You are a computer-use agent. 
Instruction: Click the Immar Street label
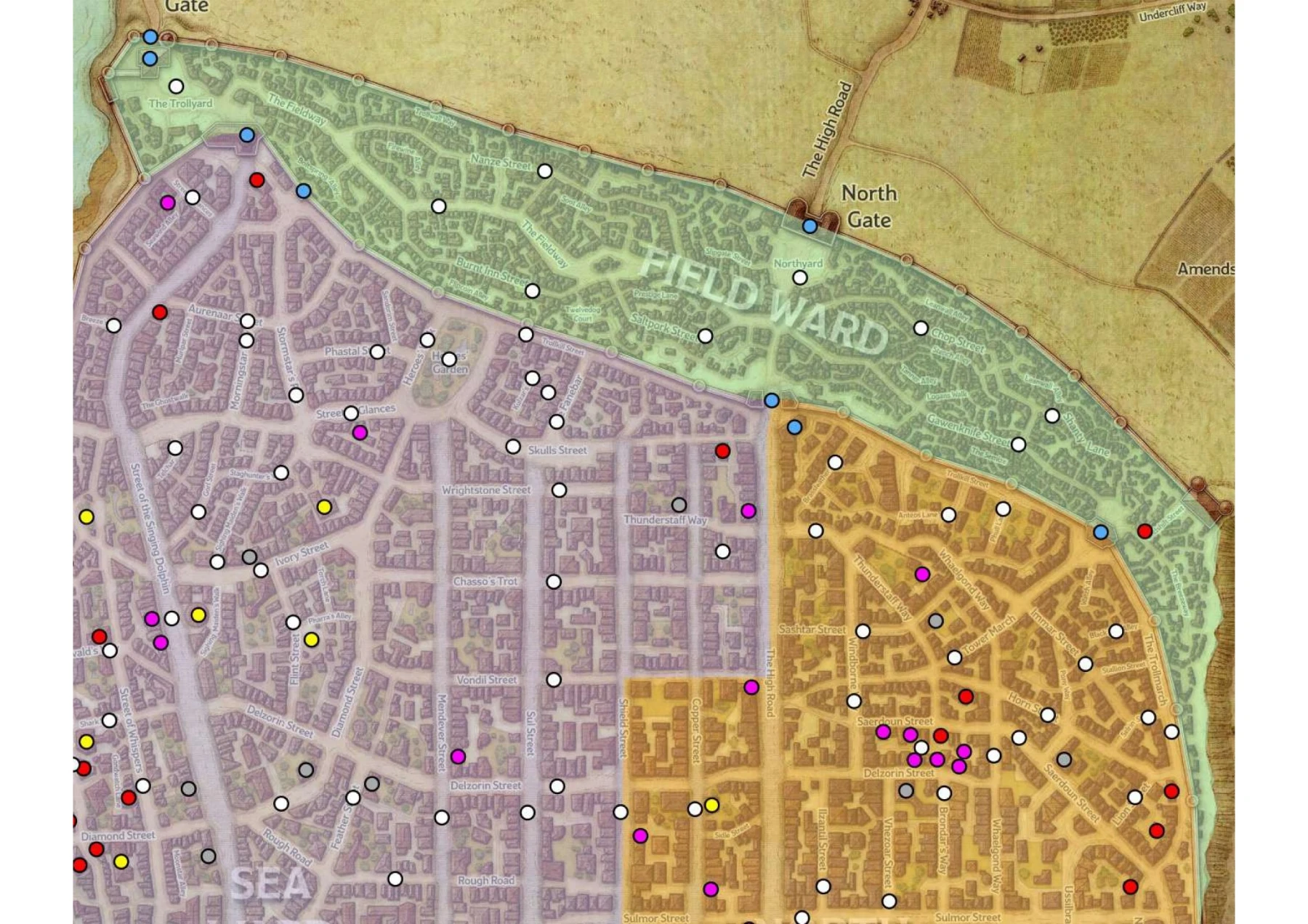point(1055,633)
